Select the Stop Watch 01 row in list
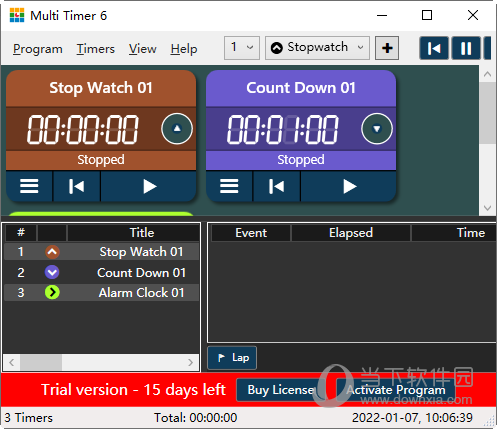497x429 pixels. pyautogui.click(x=101, y=252)
